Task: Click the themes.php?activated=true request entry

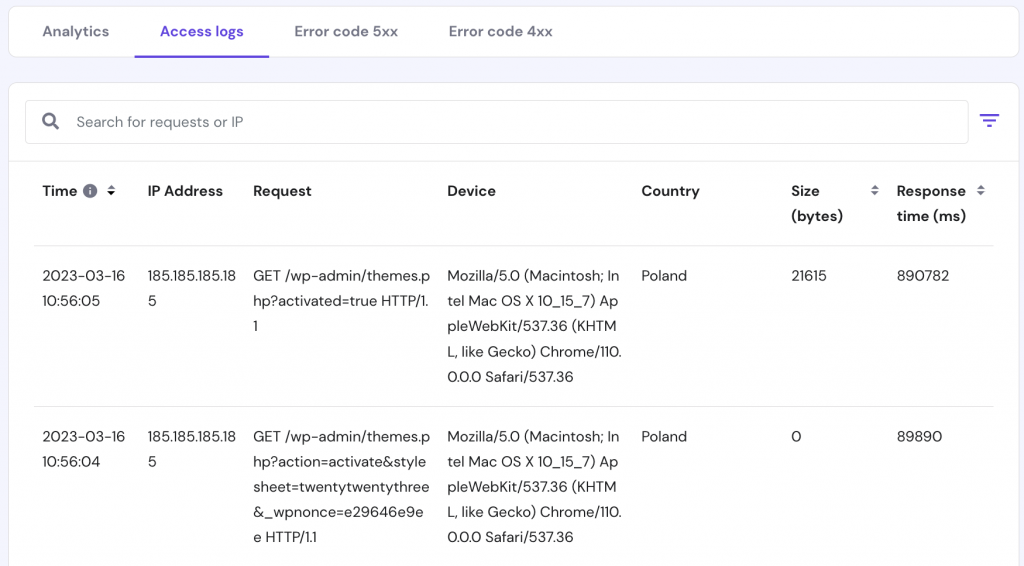Action: pyautogui.click(x=341, y=300)
